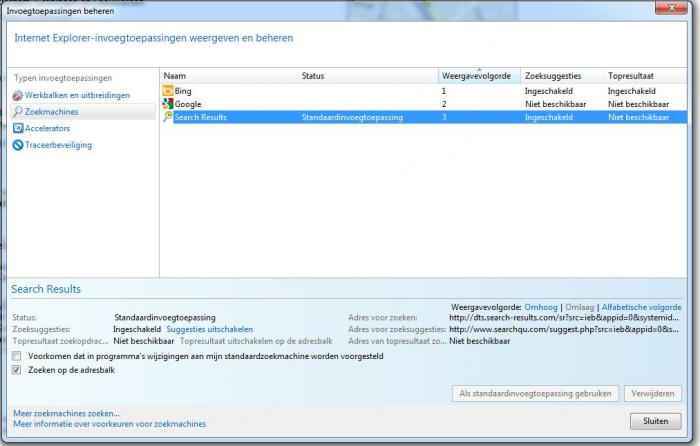Click the Search Results details heading
Viewport: 700px width, 446px height.
coord(46,289)
